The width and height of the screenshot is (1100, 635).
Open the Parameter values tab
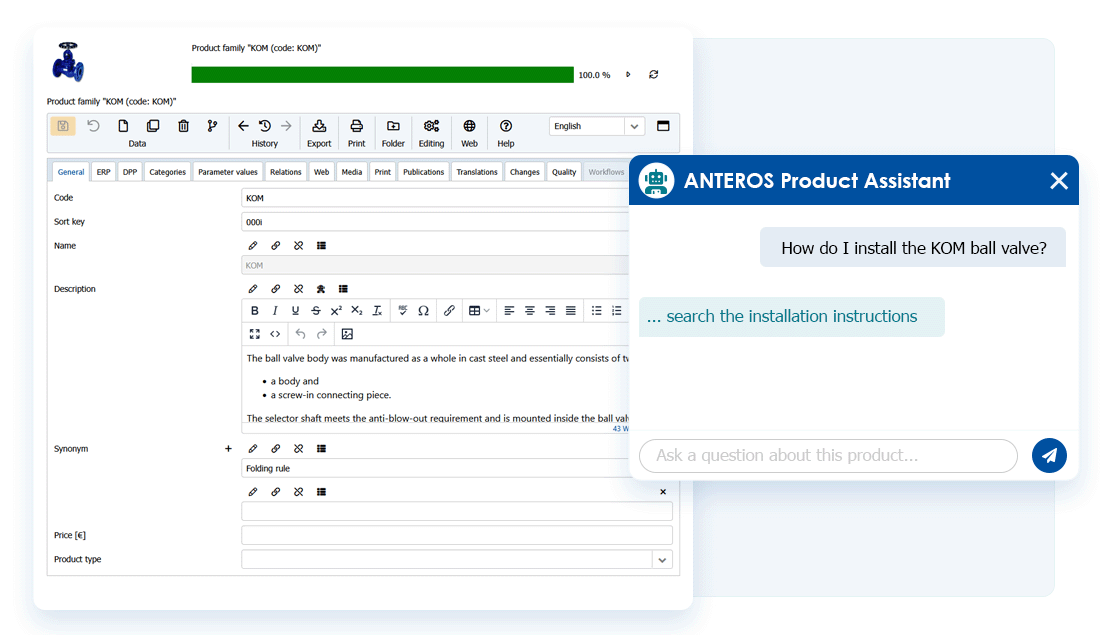pyautogui.click(x=228, y=172)
